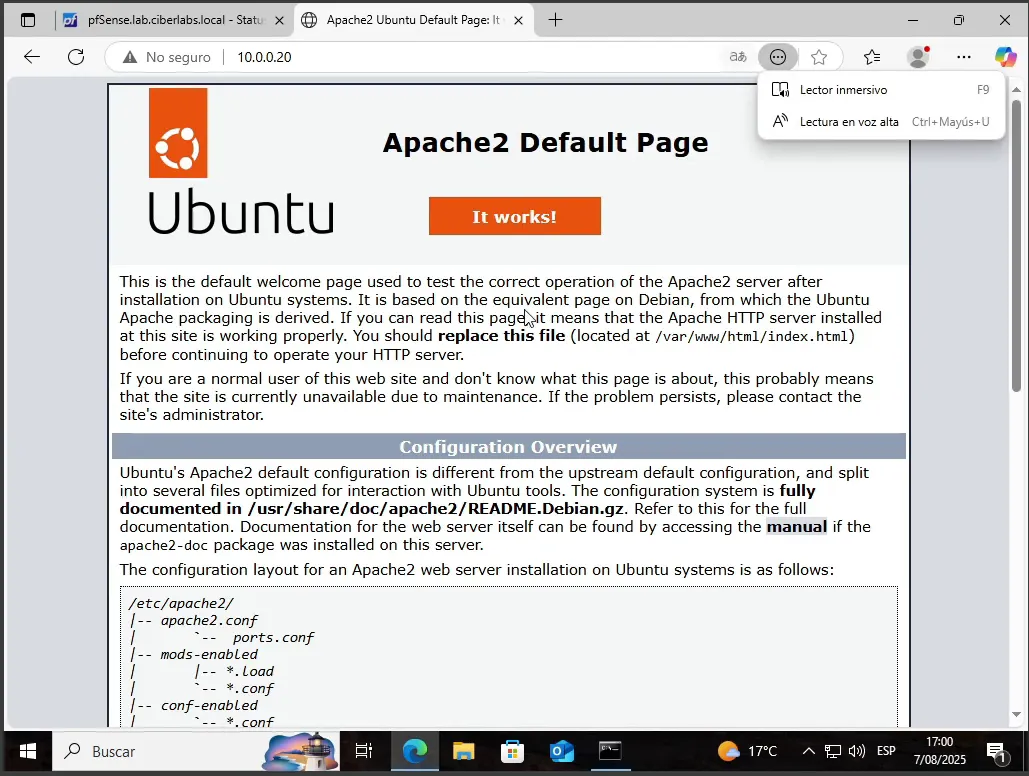
Task: Open Task View from the taskbar
Action: [364, 751]
